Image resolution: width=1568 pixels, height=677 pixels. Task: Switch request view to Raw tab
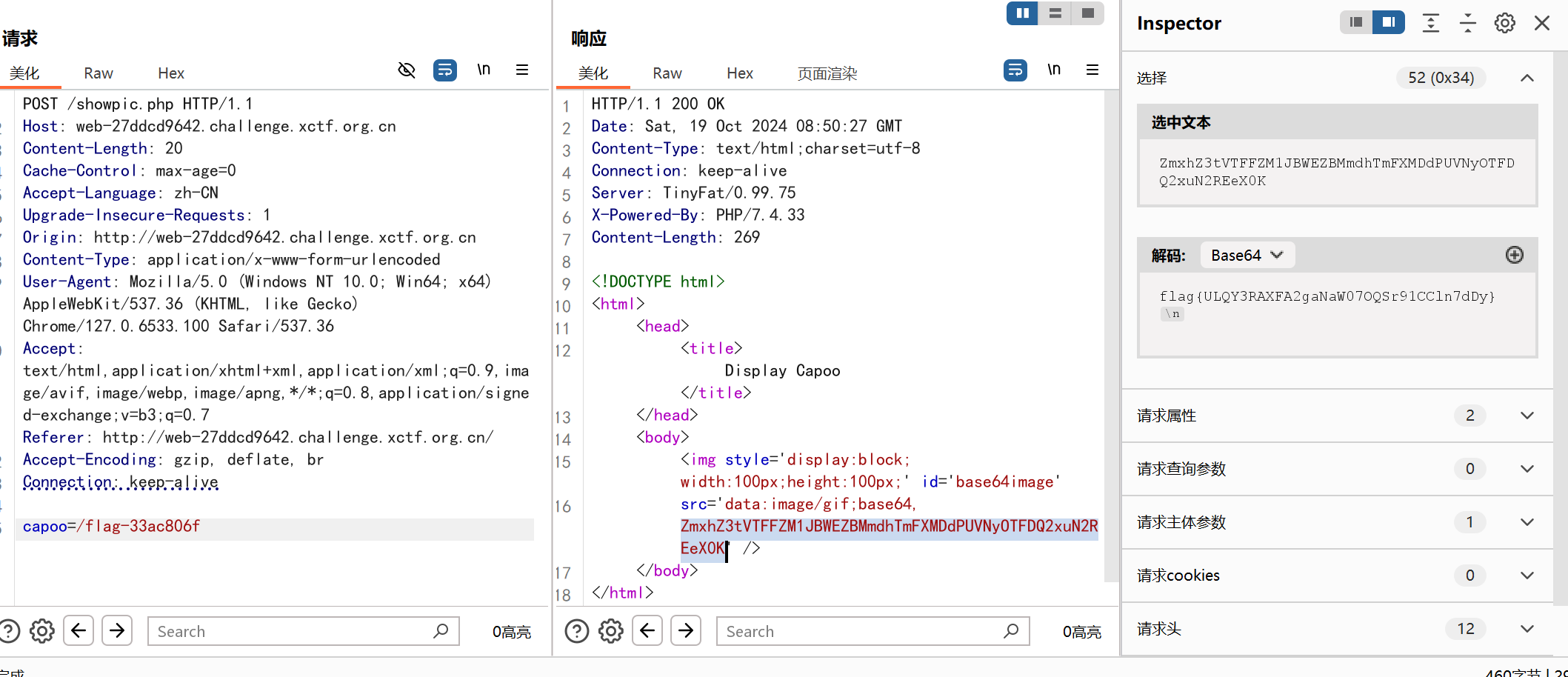99,73
